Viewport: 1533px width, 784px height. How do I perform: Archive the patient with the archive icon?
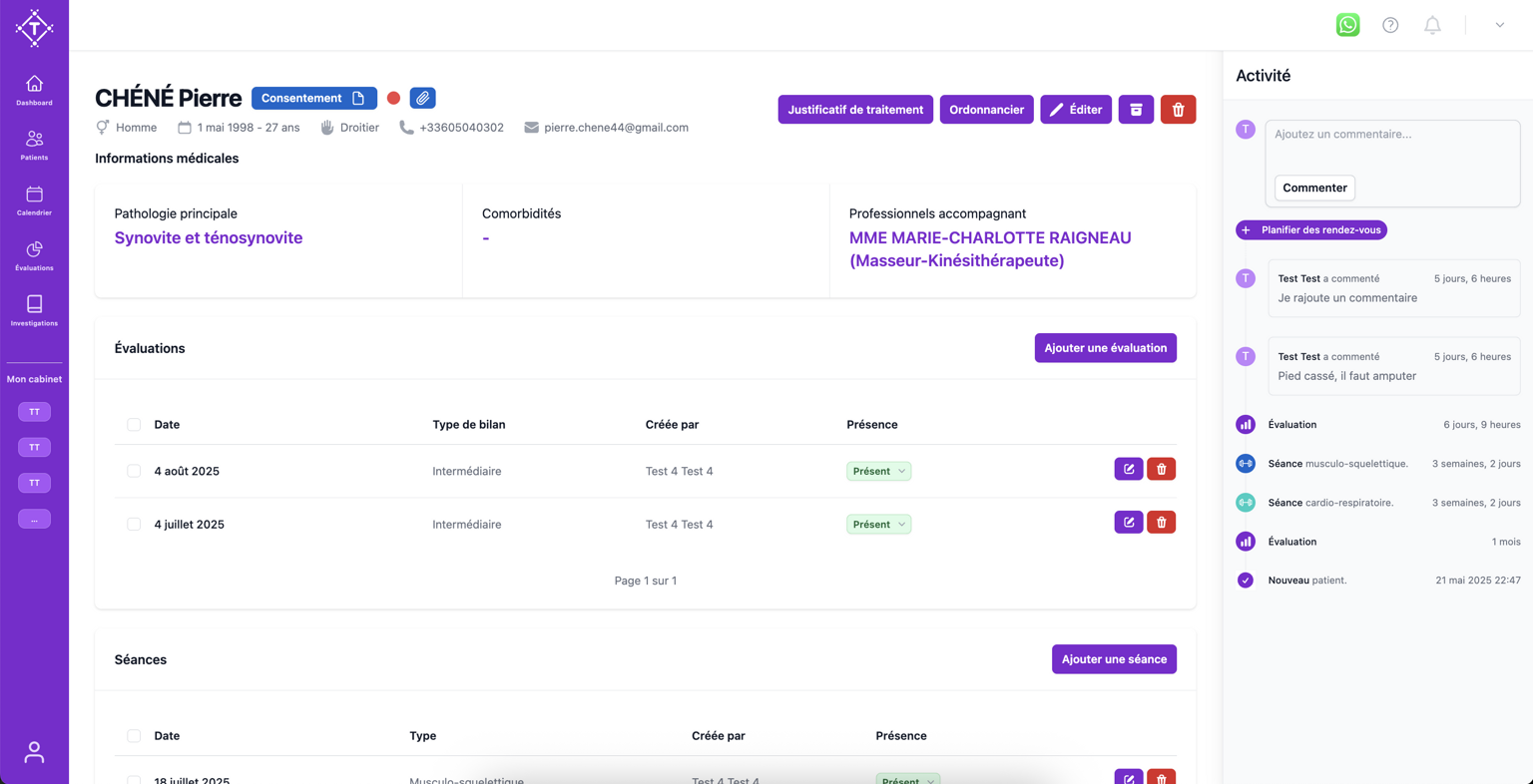(x=1136, y=110)
